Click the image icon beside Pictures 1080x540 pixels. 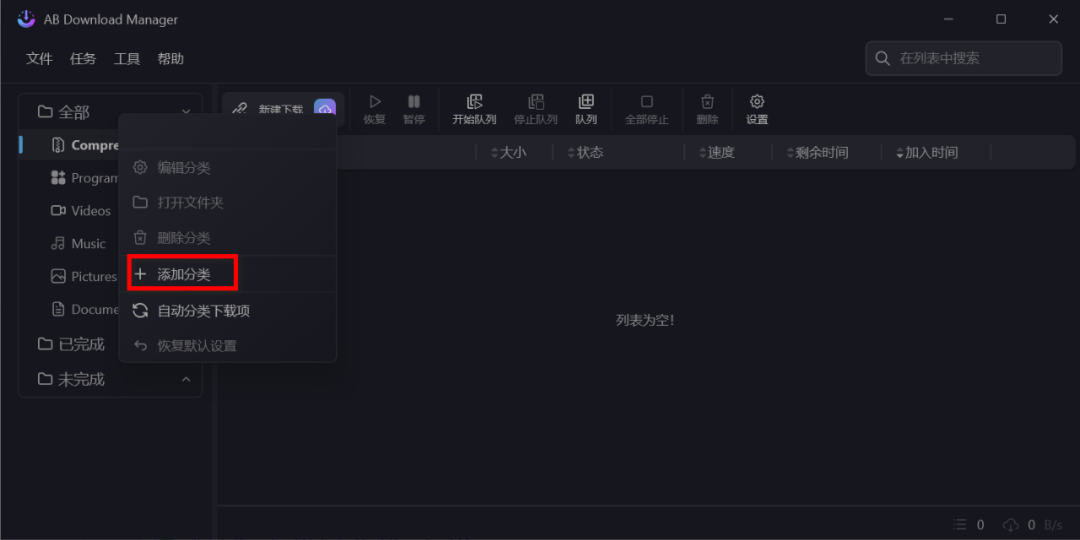(x=58, y=276)
